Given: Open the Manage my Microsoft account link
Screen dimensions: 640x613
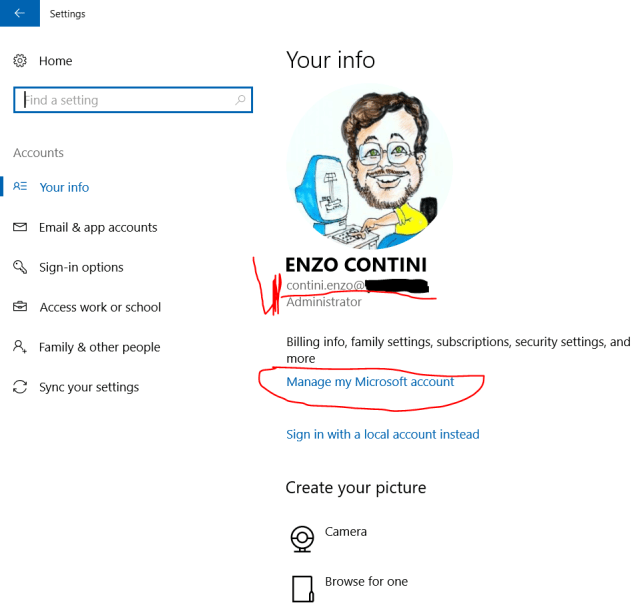Looking at the screenshot, I should coord(370,382).
